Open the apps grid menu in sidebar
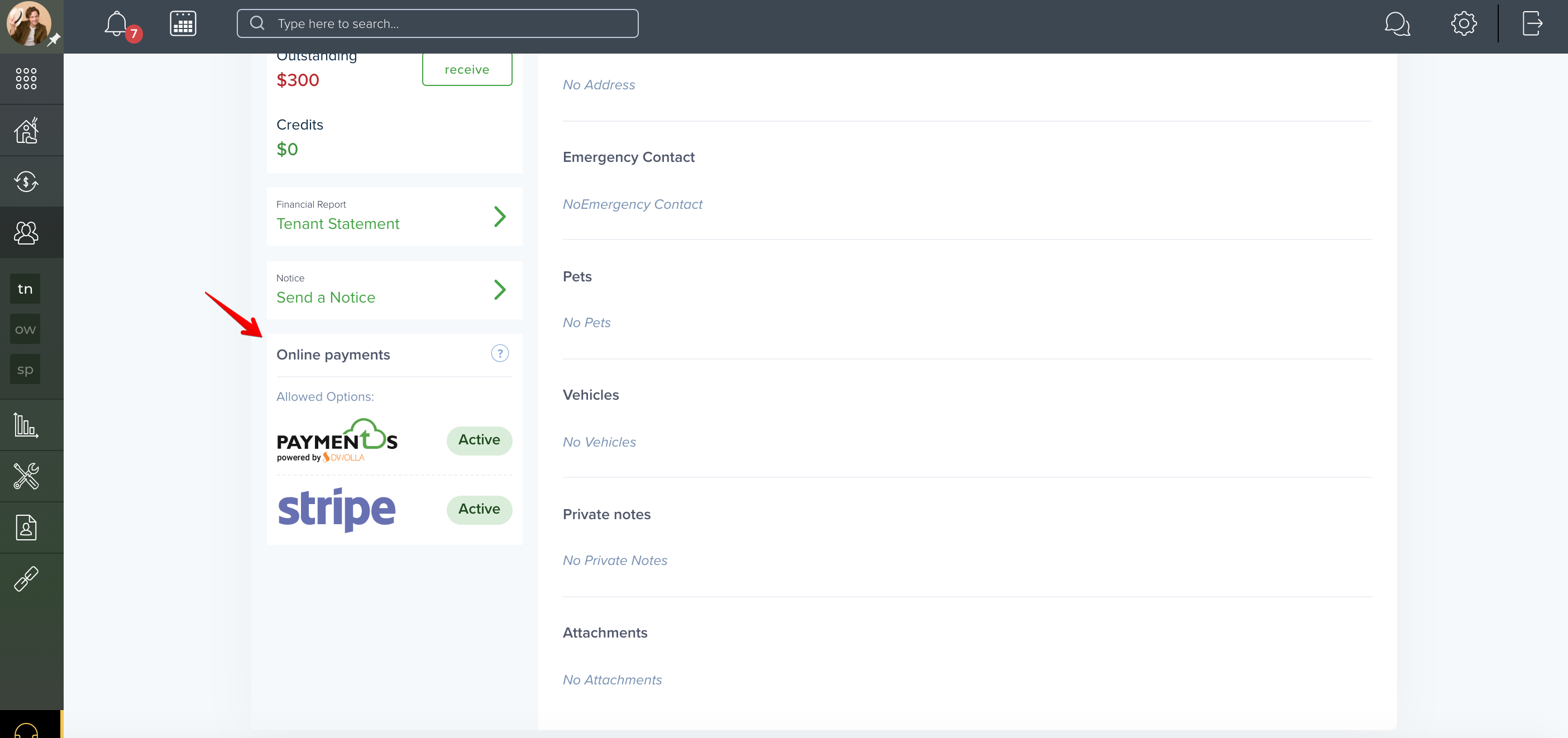This screenshot has height=738, width=1568. point(26,79)
